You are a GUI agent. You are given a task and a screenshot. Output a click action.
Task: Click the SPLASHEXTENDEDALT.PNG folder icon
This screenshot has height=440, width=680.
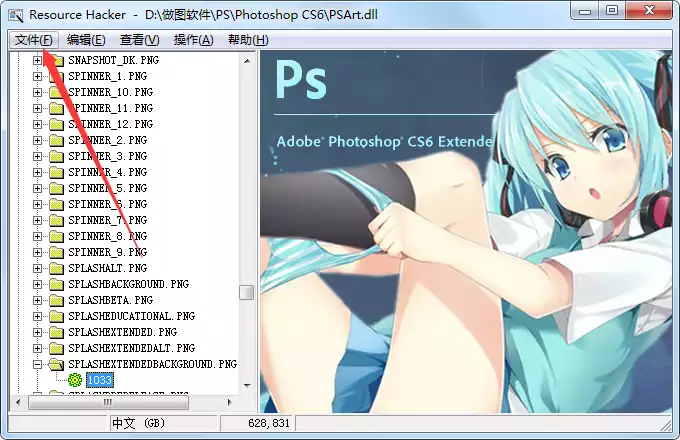(x=56, y=349)
